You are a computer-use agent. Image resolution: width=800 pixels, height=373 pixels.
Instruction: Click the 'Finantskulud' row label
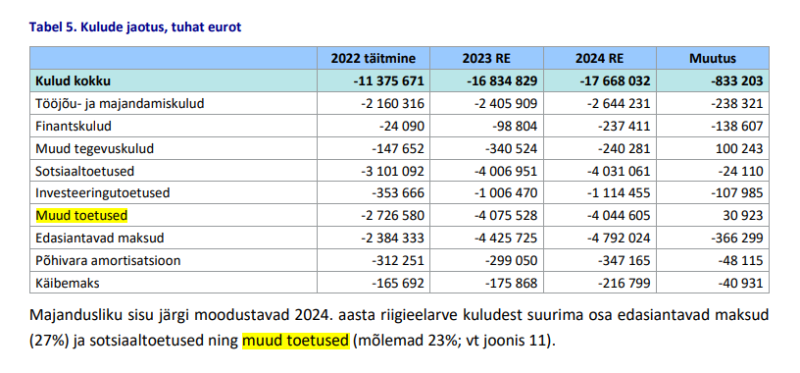[73, 126]
